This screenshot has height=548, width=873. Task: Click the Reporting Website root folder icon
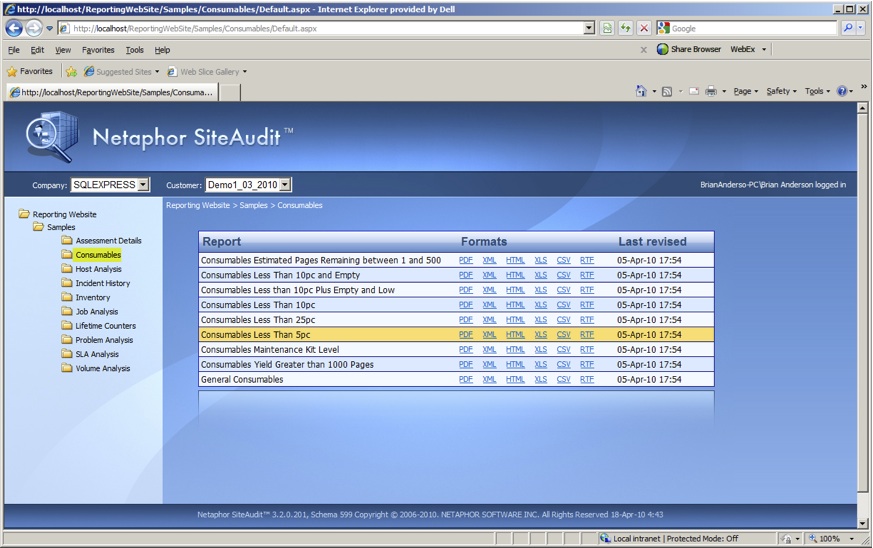(x=24, y=214)
